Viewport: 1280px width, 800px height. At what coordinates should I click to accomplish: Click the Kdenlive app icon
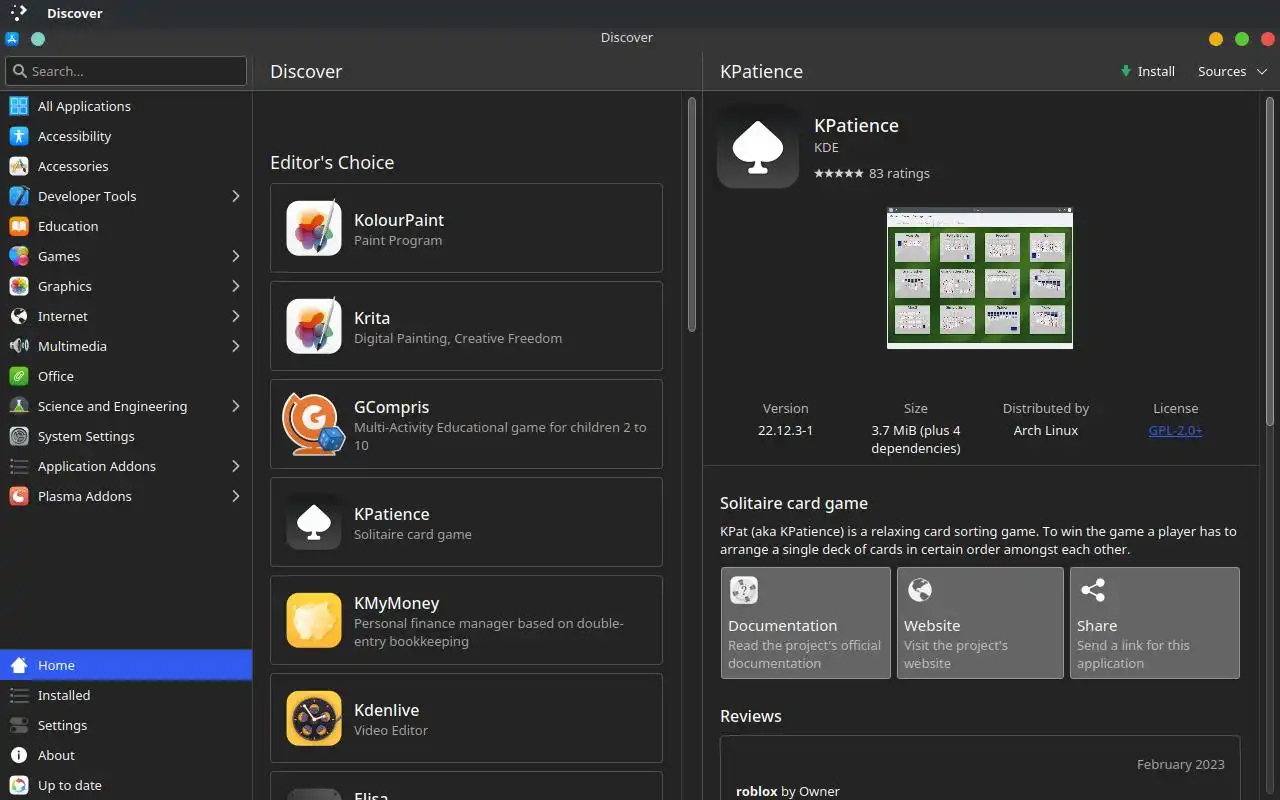pos(314,718)
